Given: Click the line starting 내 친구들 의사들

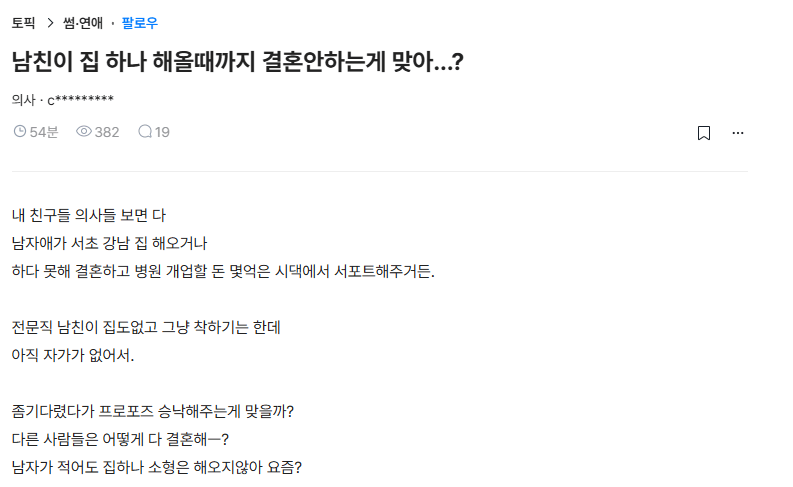Looking at the screenshot, I should [x=88, y=214].
